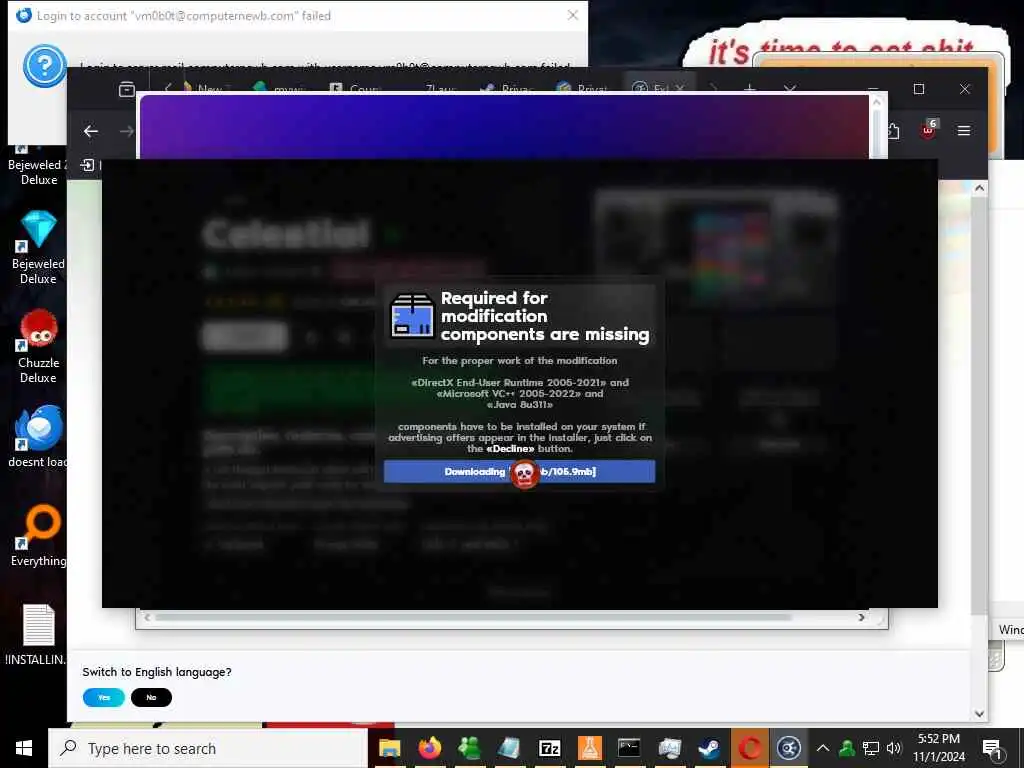1024x768 pixels.
Task: Click the volume speaker tray icon
Action: coord(894,748)
